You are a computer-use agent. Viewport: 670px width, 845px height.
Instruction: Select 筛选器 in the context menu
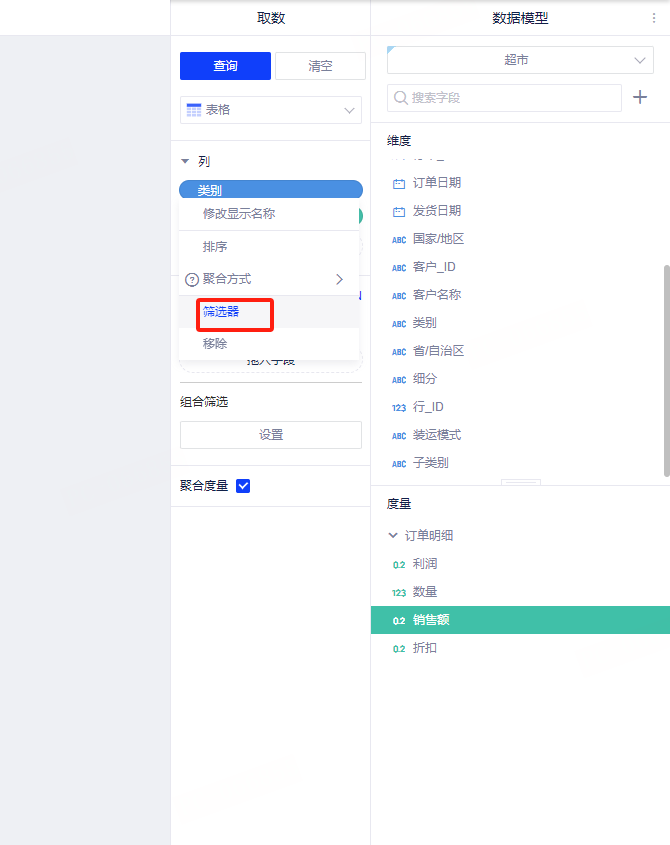[221, 312]
